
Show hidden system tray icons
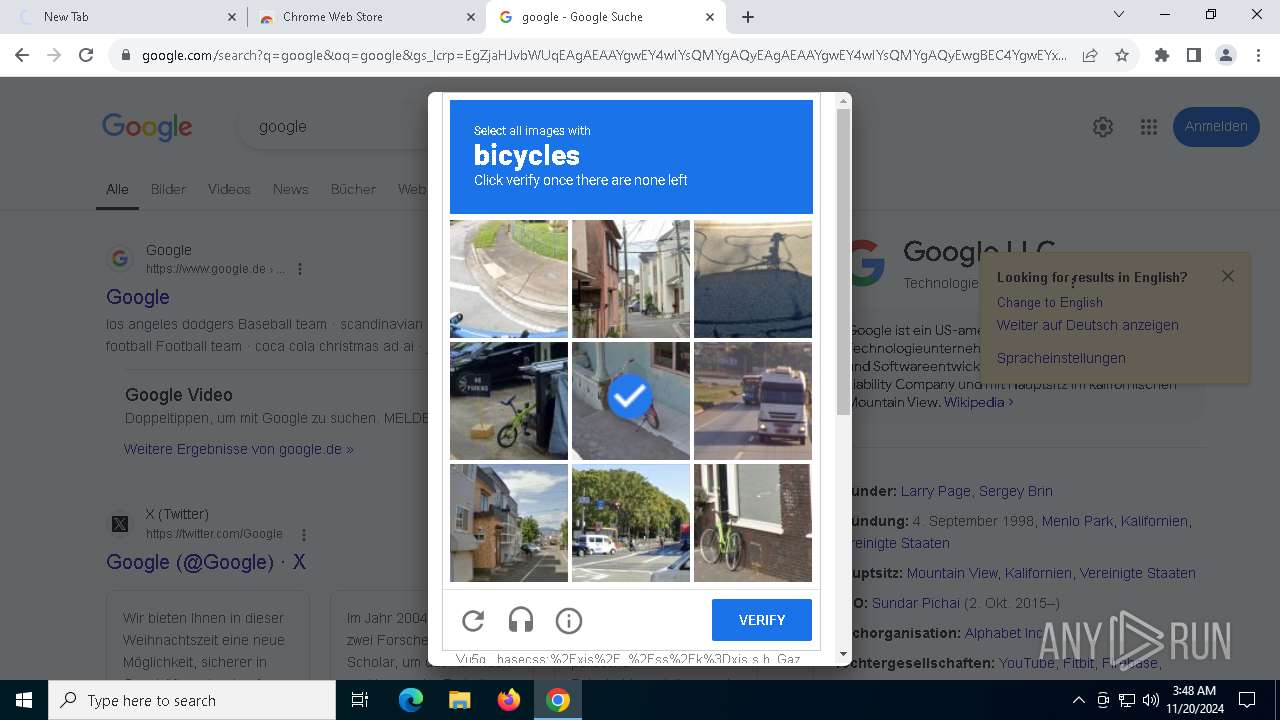click(x=1078, y=700)
